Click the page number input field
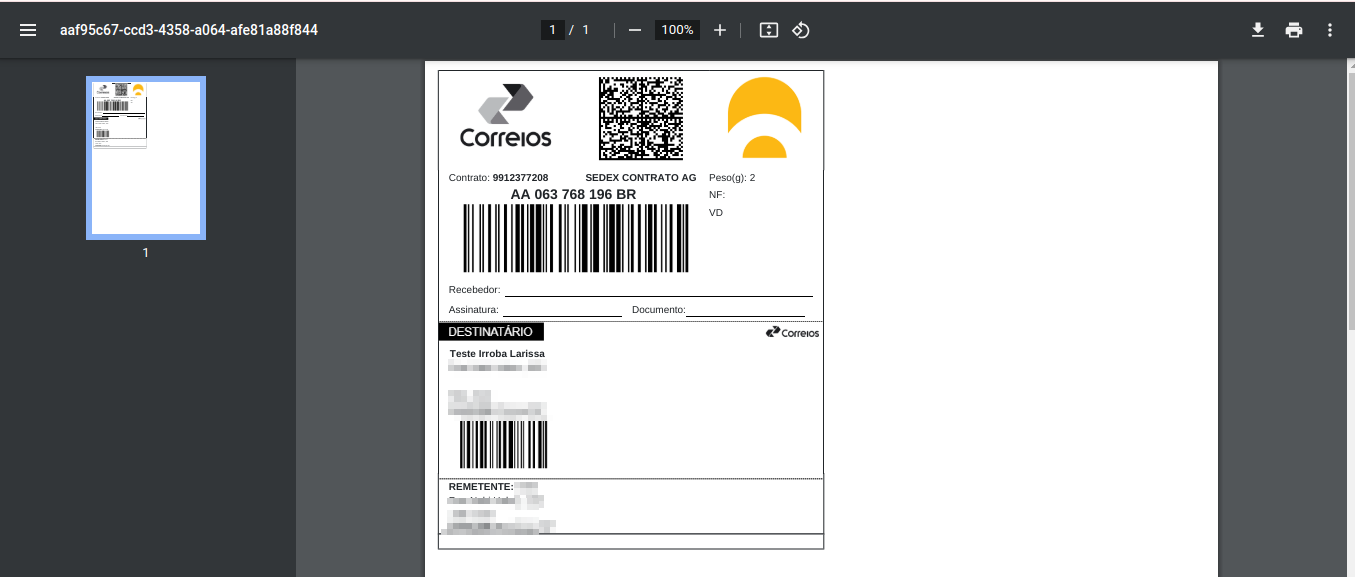 pyautogui.click(x=553, y=30)
